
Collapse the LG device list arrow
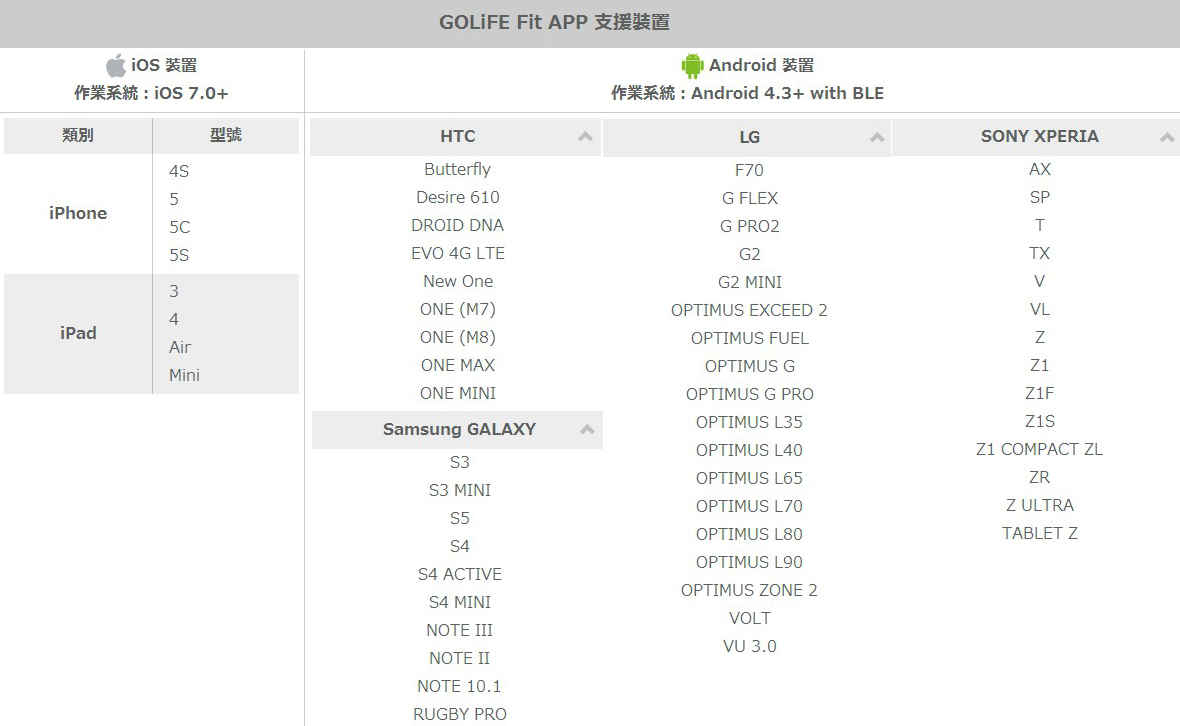point(877,137)
